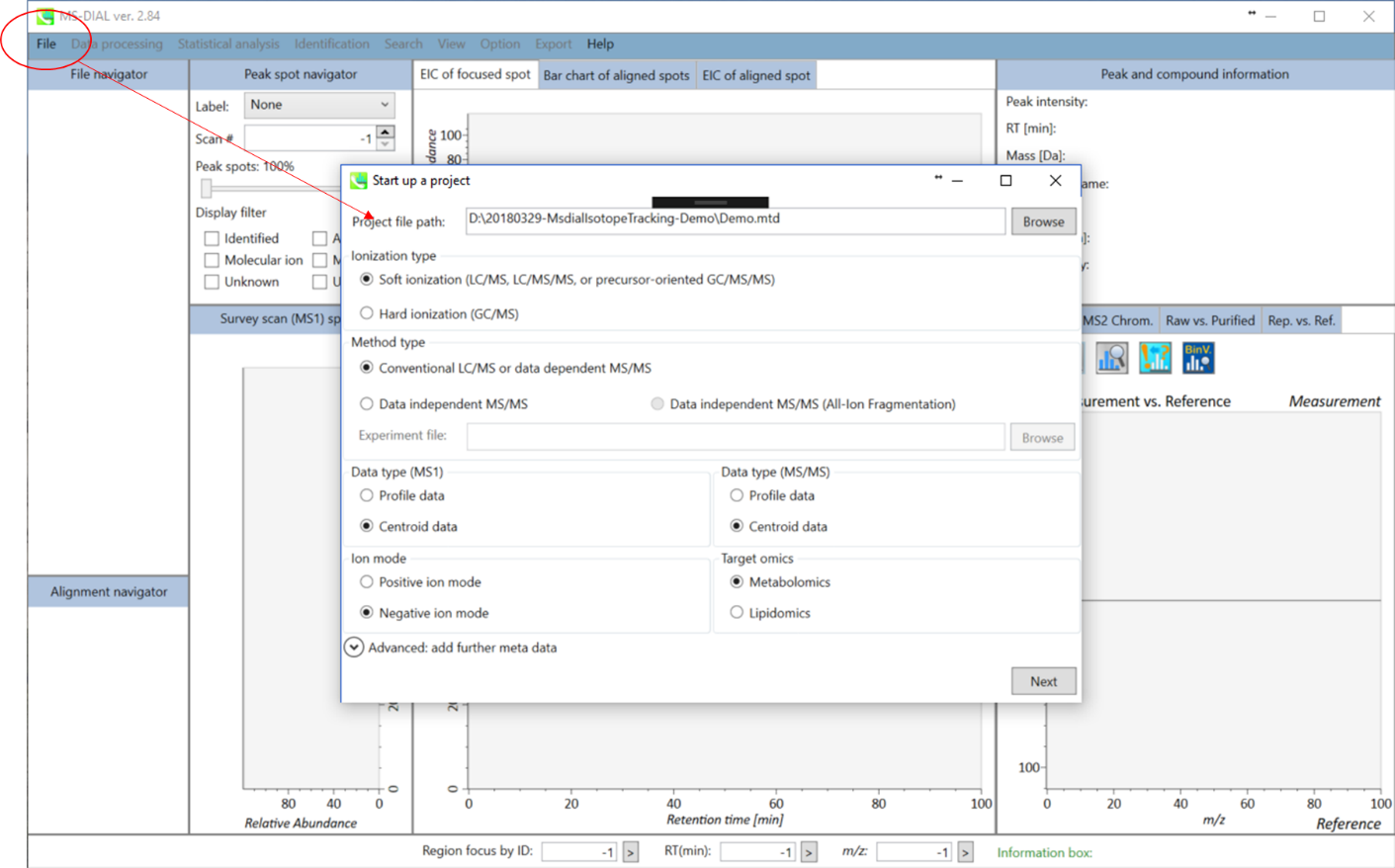Select Lipidomics as target omics
Viewport: 1395px width, 868px height.
(x=737, y=613)
